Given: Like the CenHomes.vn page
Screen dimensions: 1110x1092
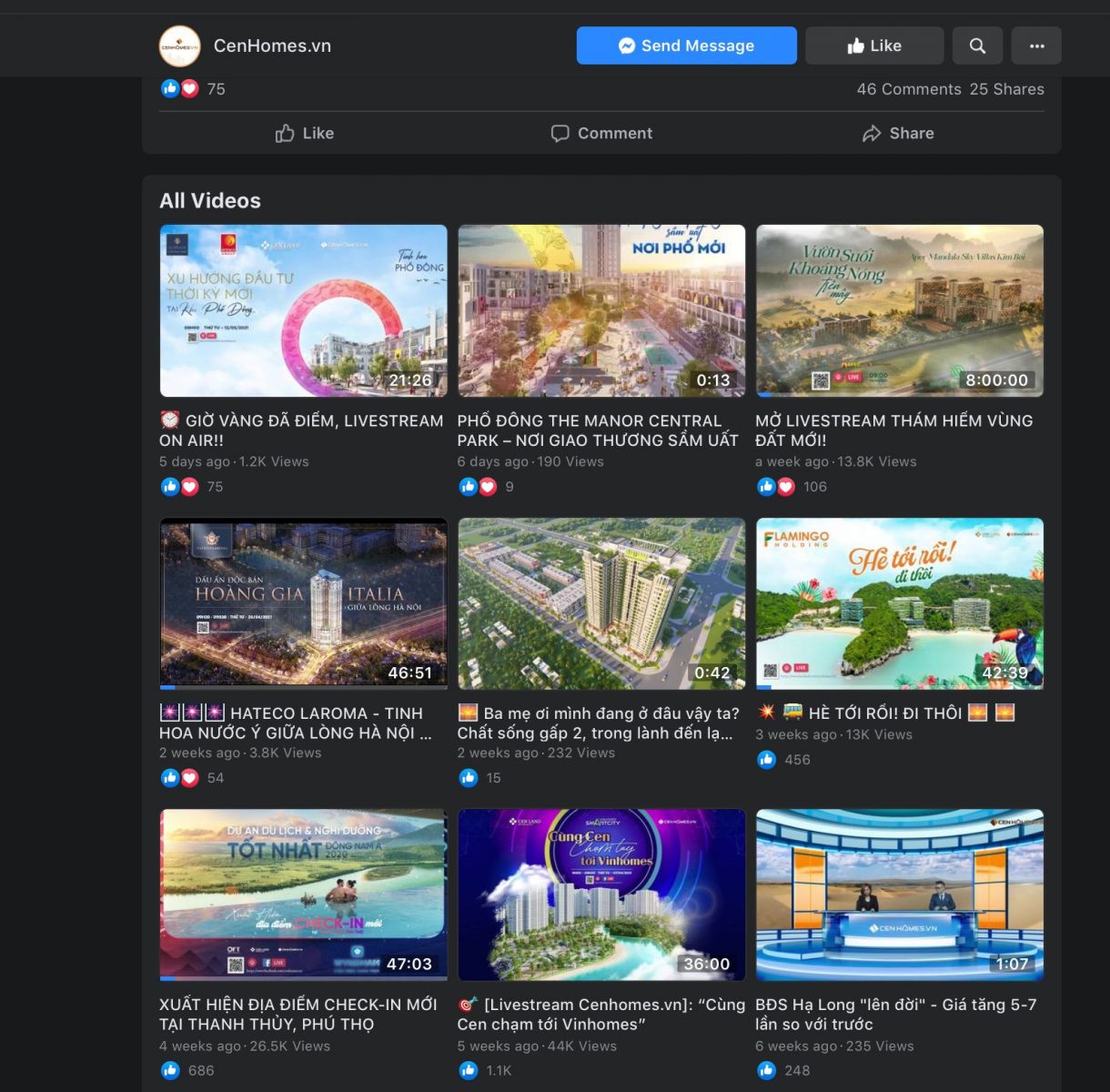Looking at the screenshot, I should coord(874,45).
